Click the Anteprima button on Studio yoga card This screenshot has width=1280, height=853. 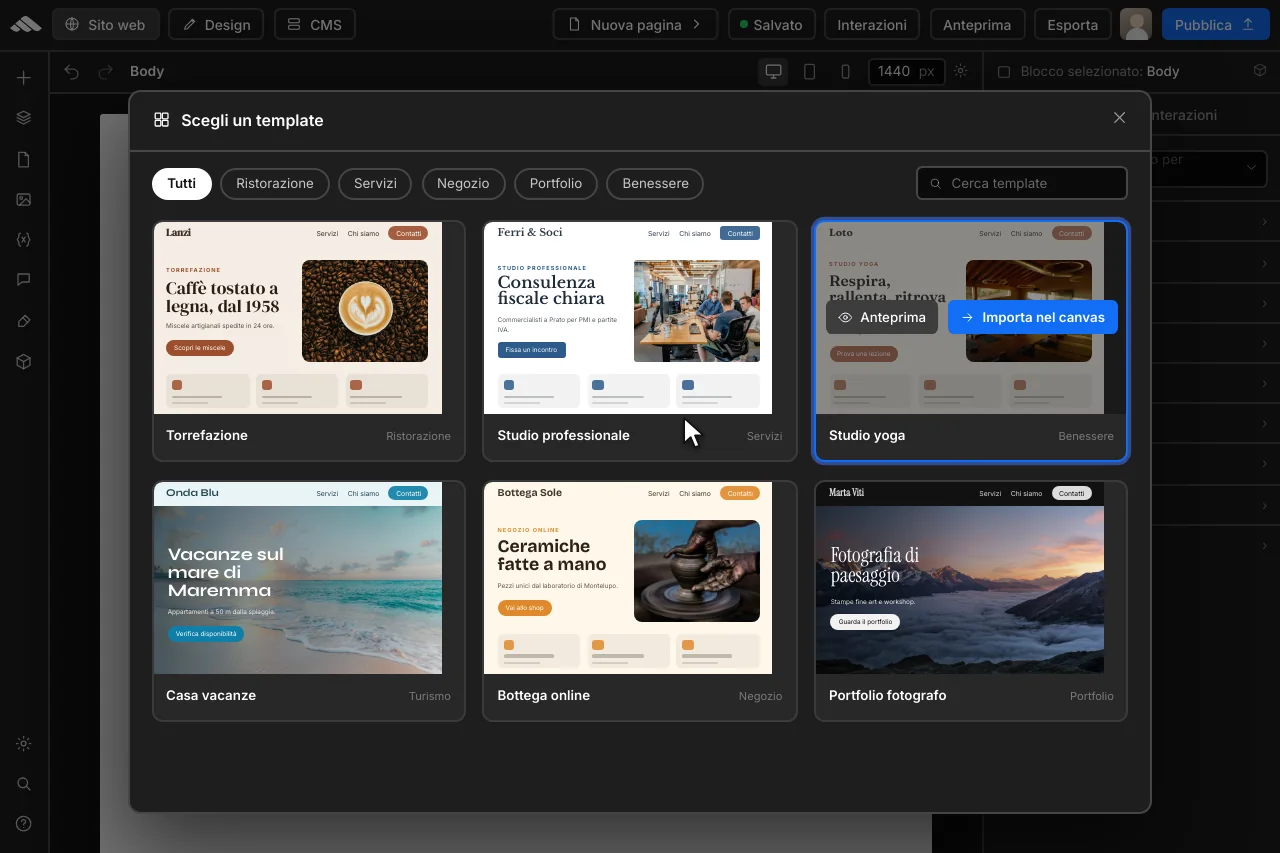tap(882, 317)
